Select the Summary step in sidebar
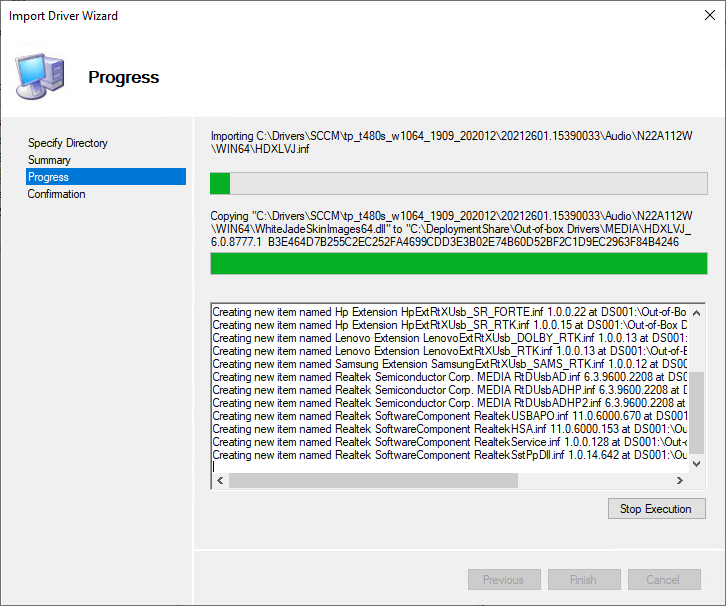 tap(49, 160)
